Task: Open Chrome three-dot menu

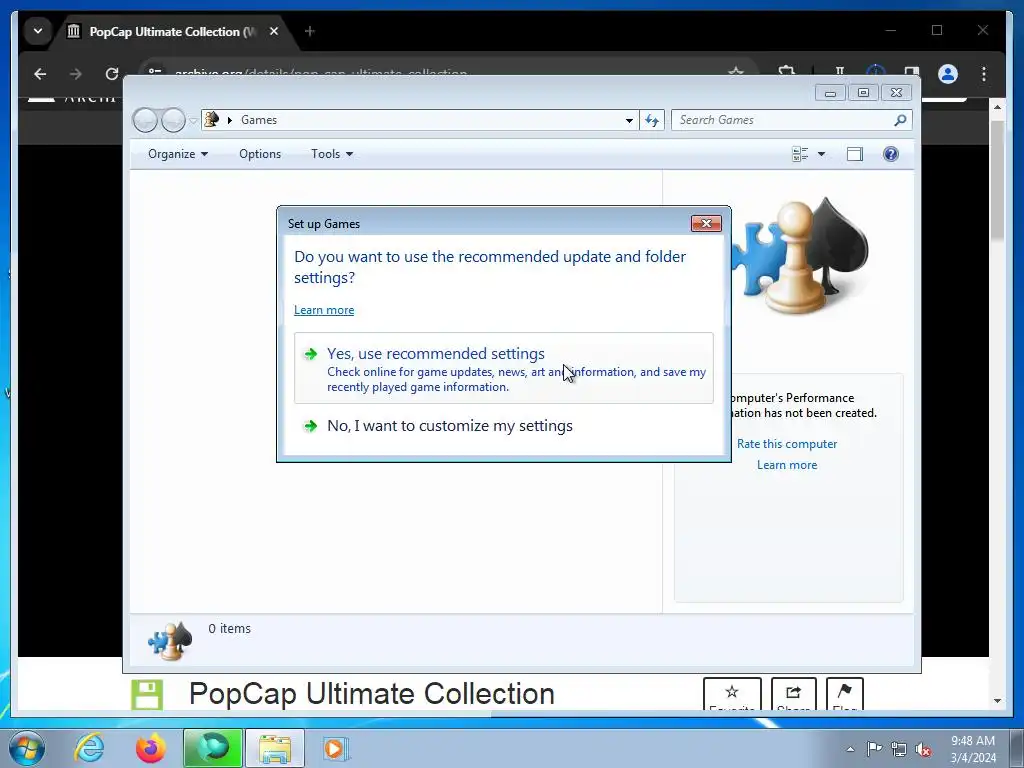Action: point(984,74)
